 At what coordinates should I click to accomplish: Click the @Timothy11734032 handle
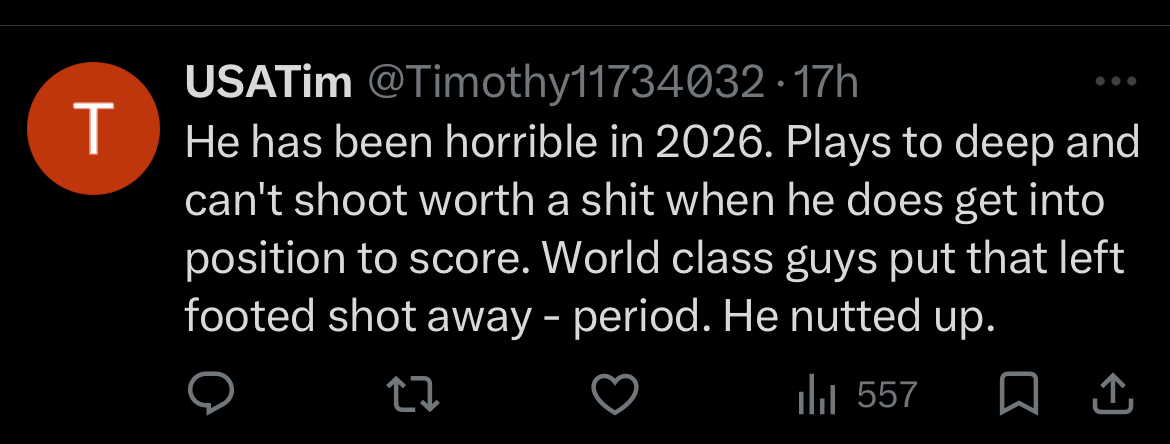tap(566, 84)
